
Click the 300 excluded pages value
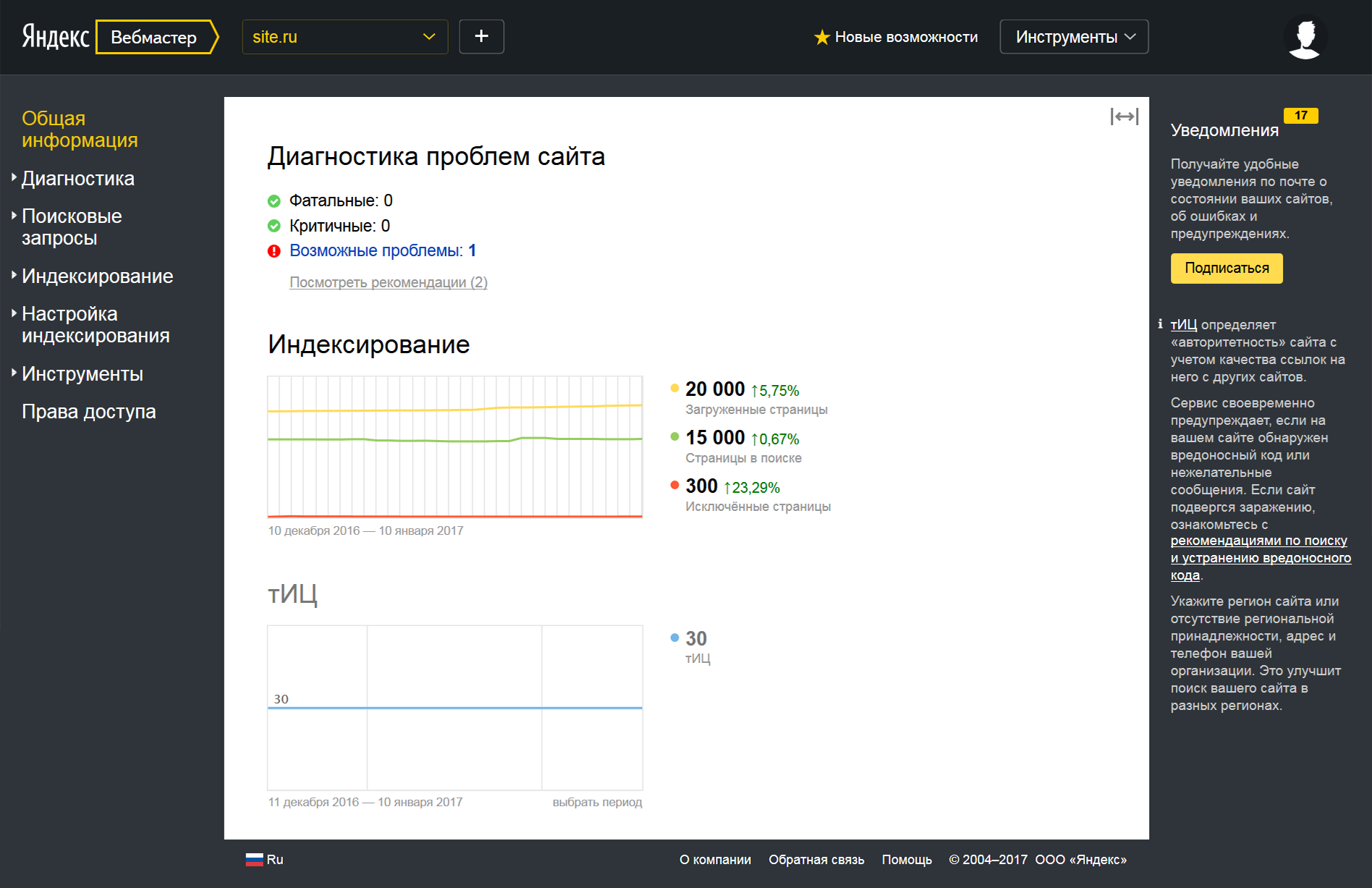point(701,486)
